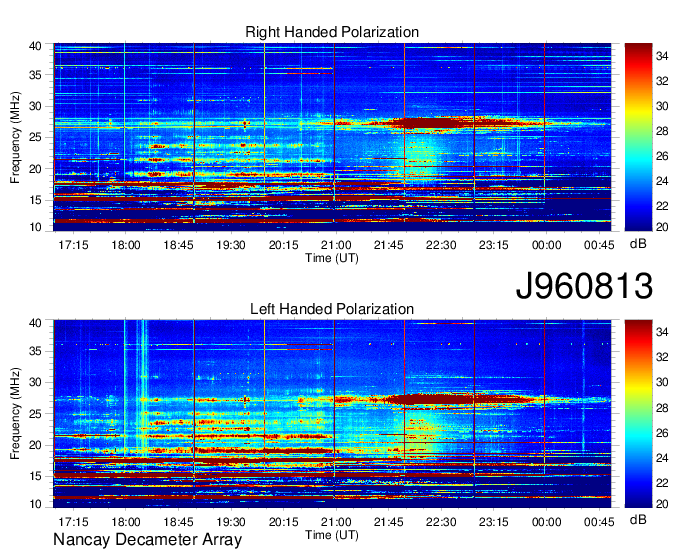Click the 18:00 tick under Right Handed plot
This screenshot has height=552, width=680.
126,245
